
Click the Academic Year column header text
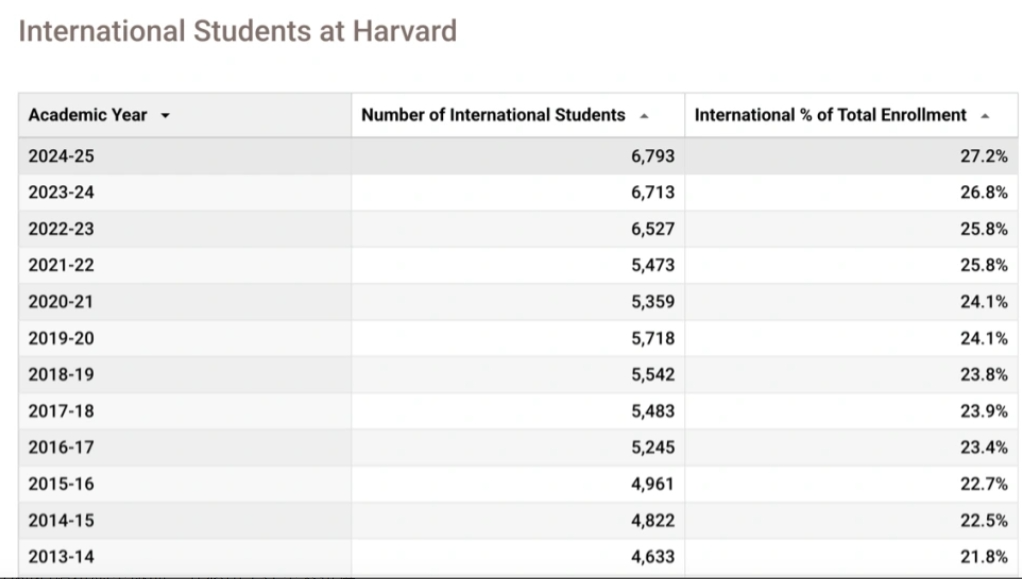(87, 115)
